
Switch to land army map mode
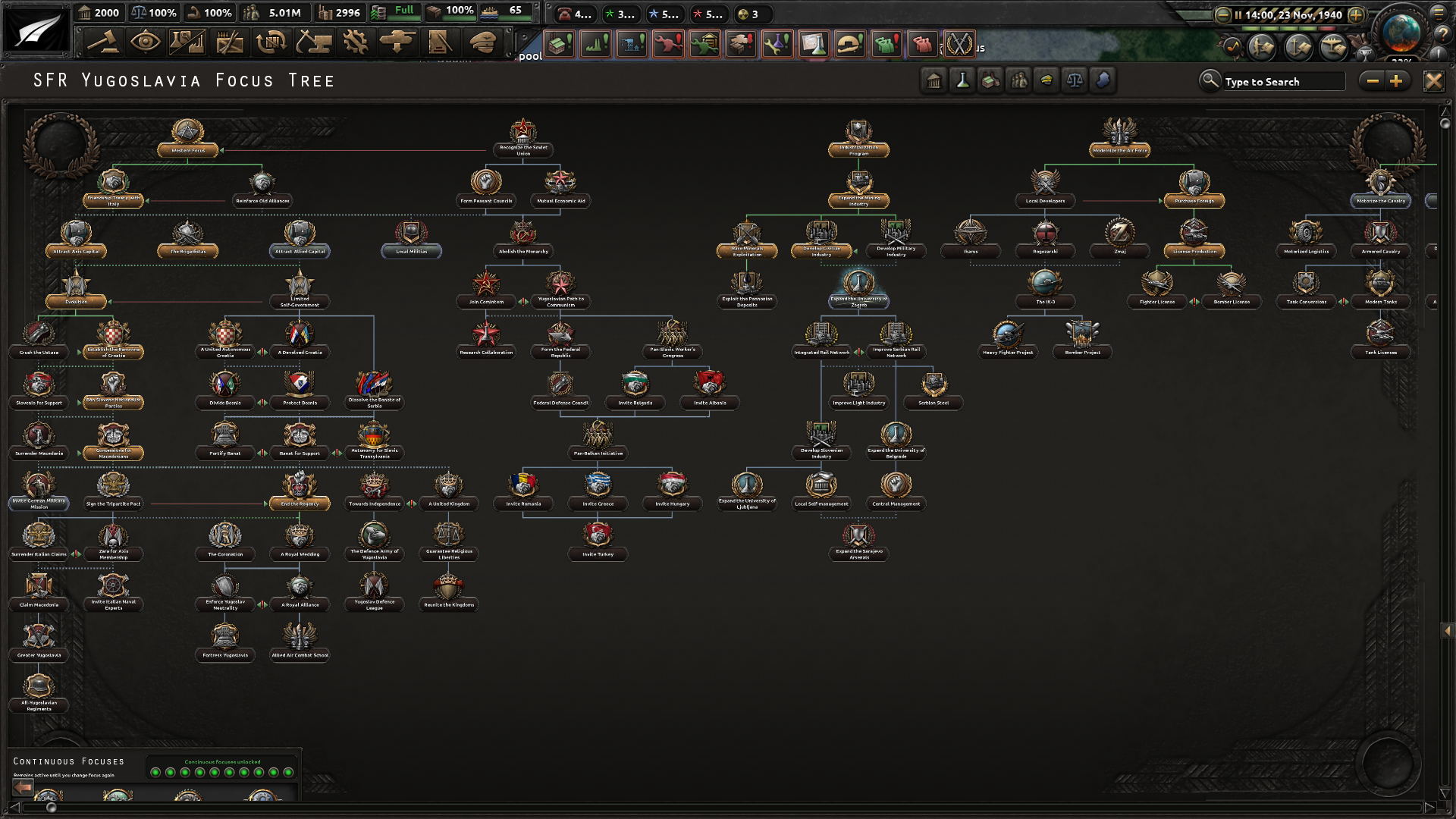tap(1262, 48)
